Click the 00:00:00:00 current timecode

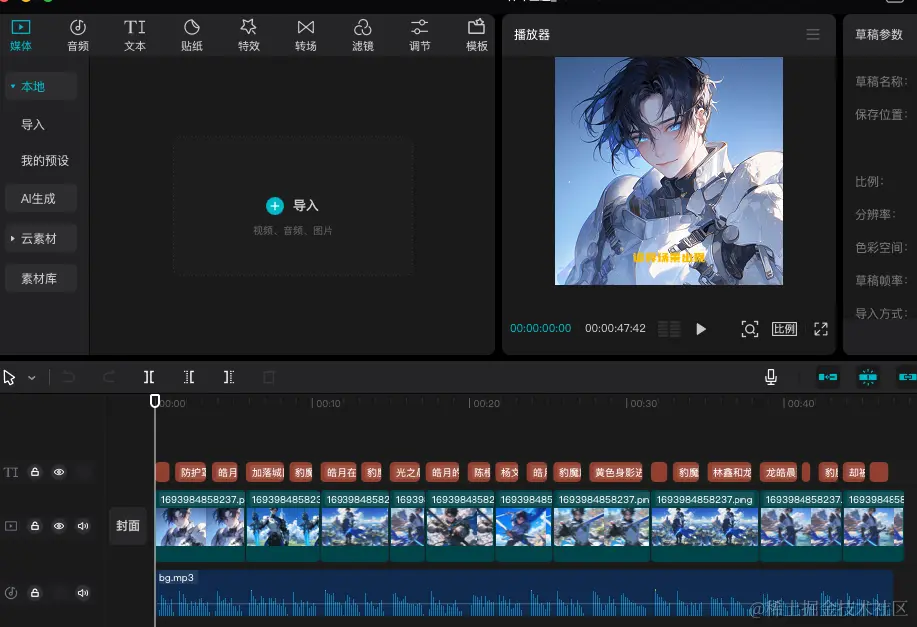pyautogui.click(x=540, y=328)
